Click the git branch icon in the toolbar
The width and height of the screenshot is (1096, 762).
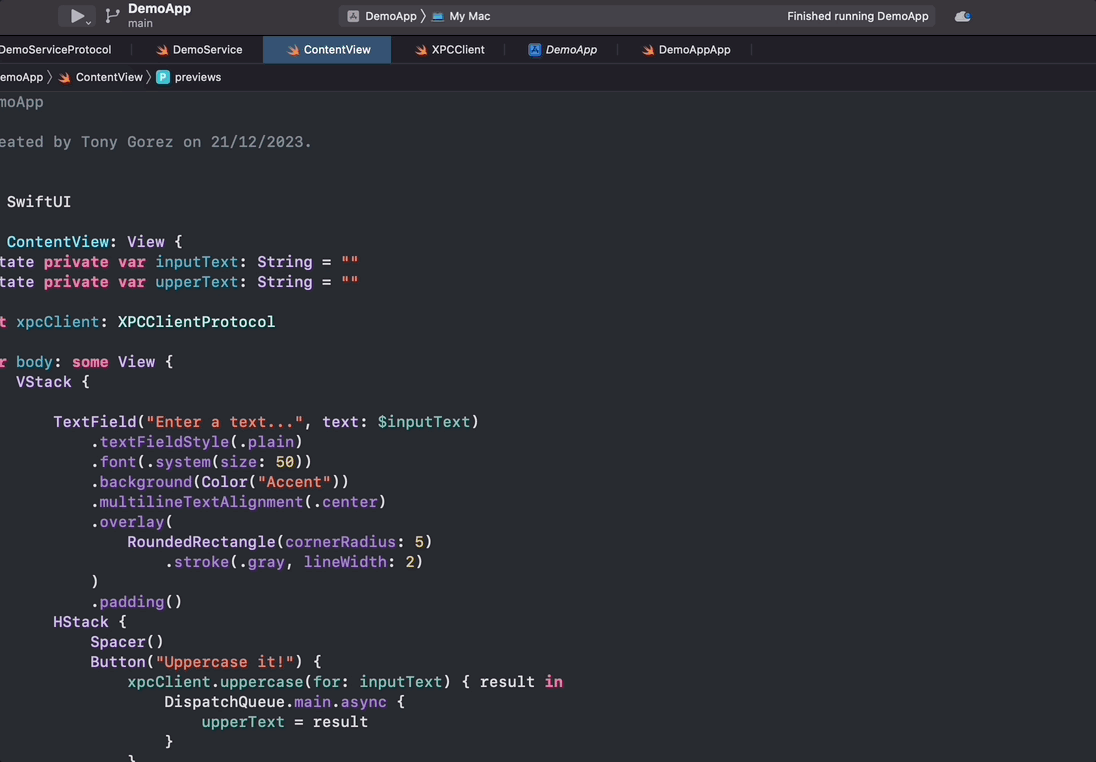112,16
